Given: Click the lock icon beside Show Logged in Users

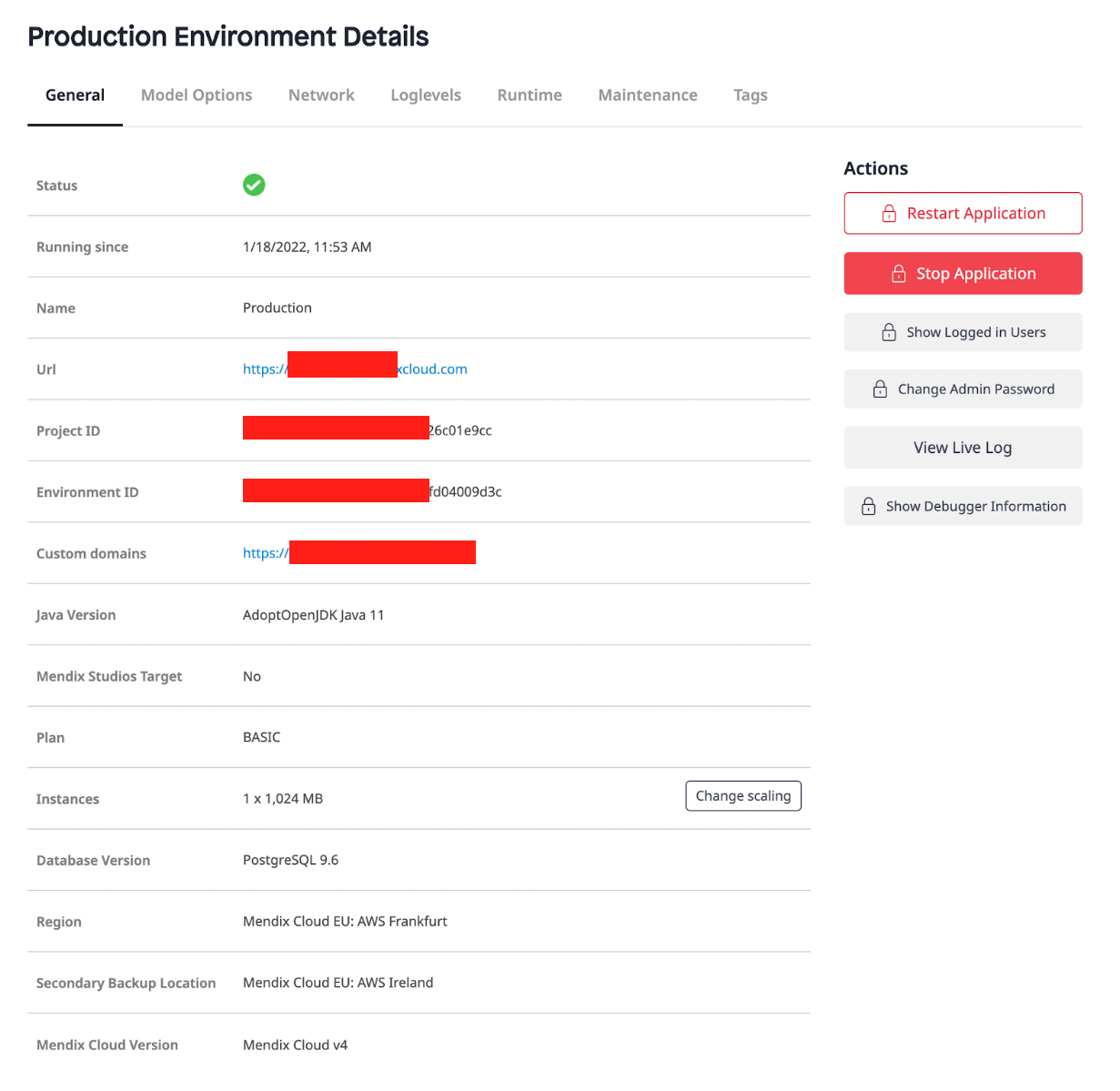Looking at the screenshot, I should 889,332.
